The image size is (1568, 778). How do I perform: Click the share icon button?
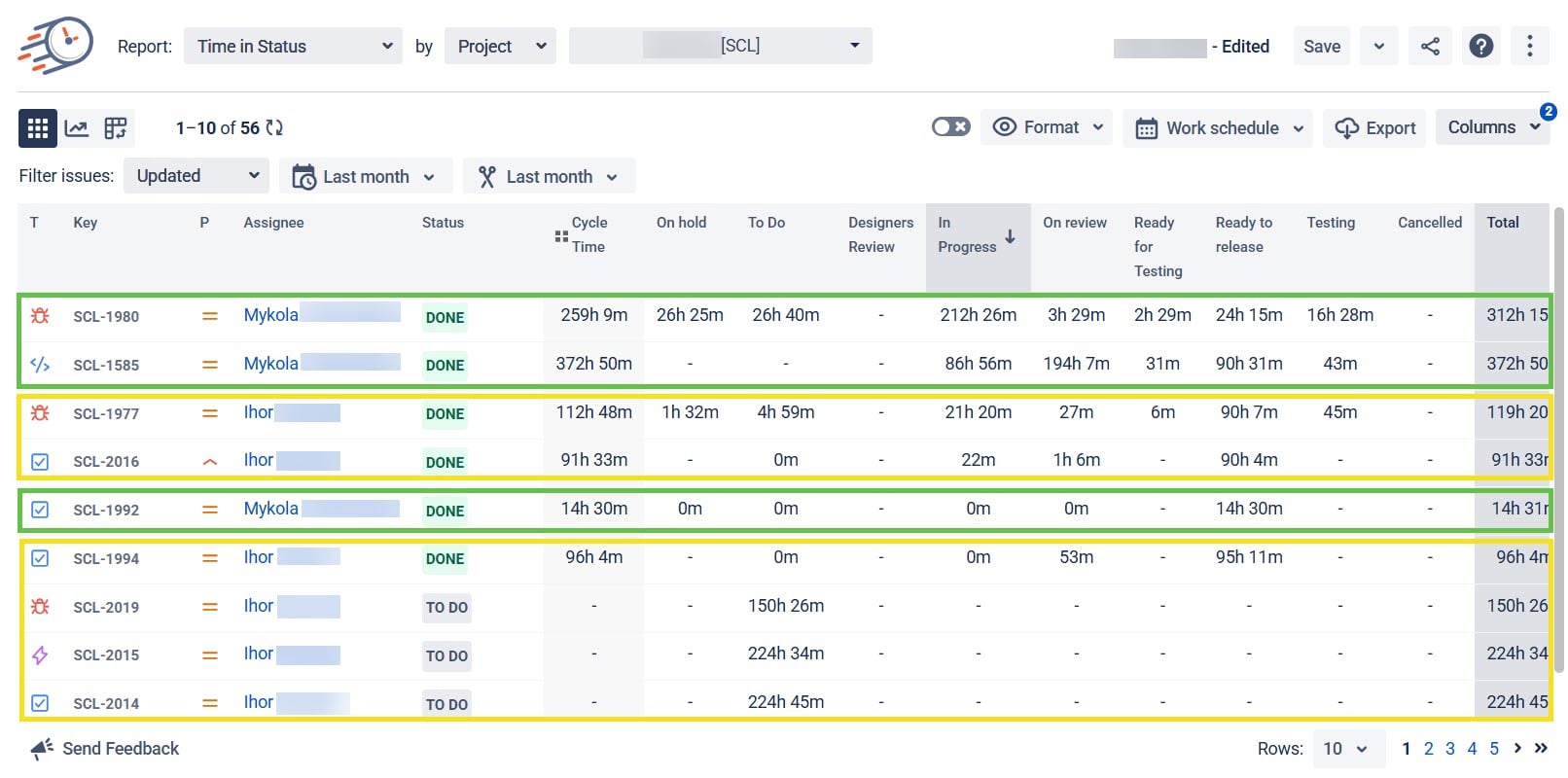pyautogui.click(x=1430, y=46)
